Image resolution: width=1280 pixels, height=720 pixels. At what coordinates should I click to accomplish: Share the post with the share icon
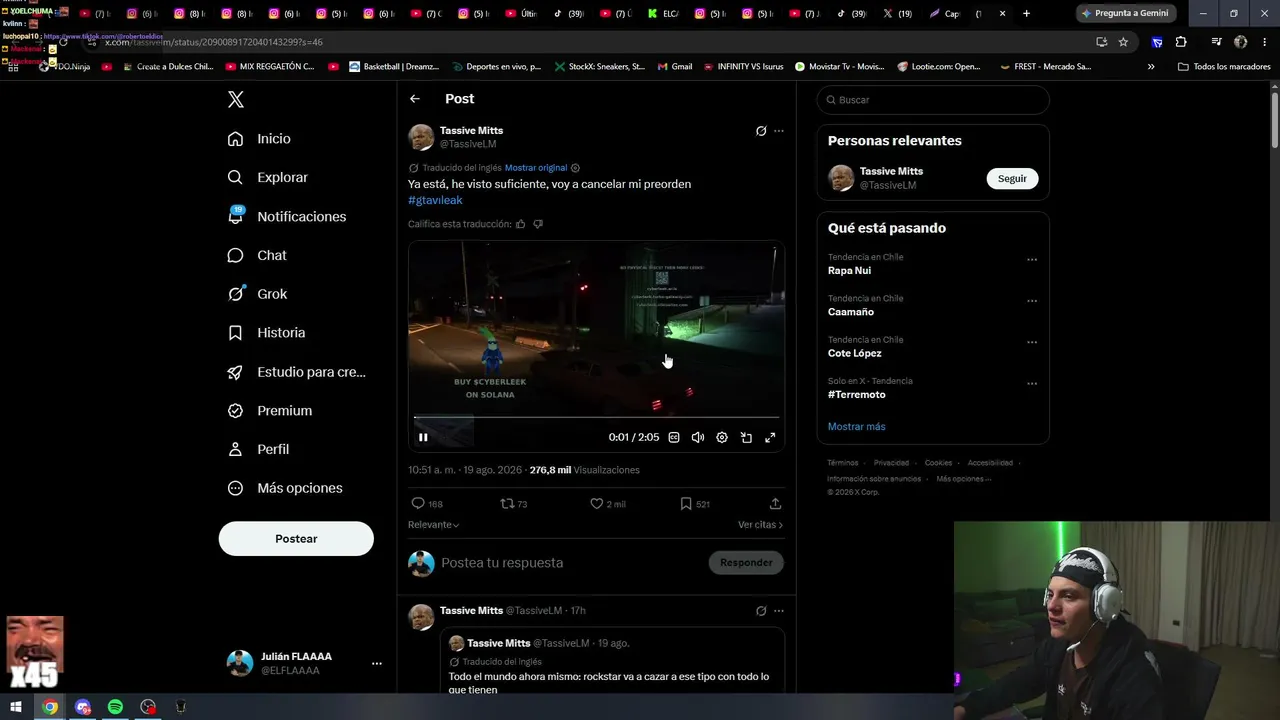[775, 504]
